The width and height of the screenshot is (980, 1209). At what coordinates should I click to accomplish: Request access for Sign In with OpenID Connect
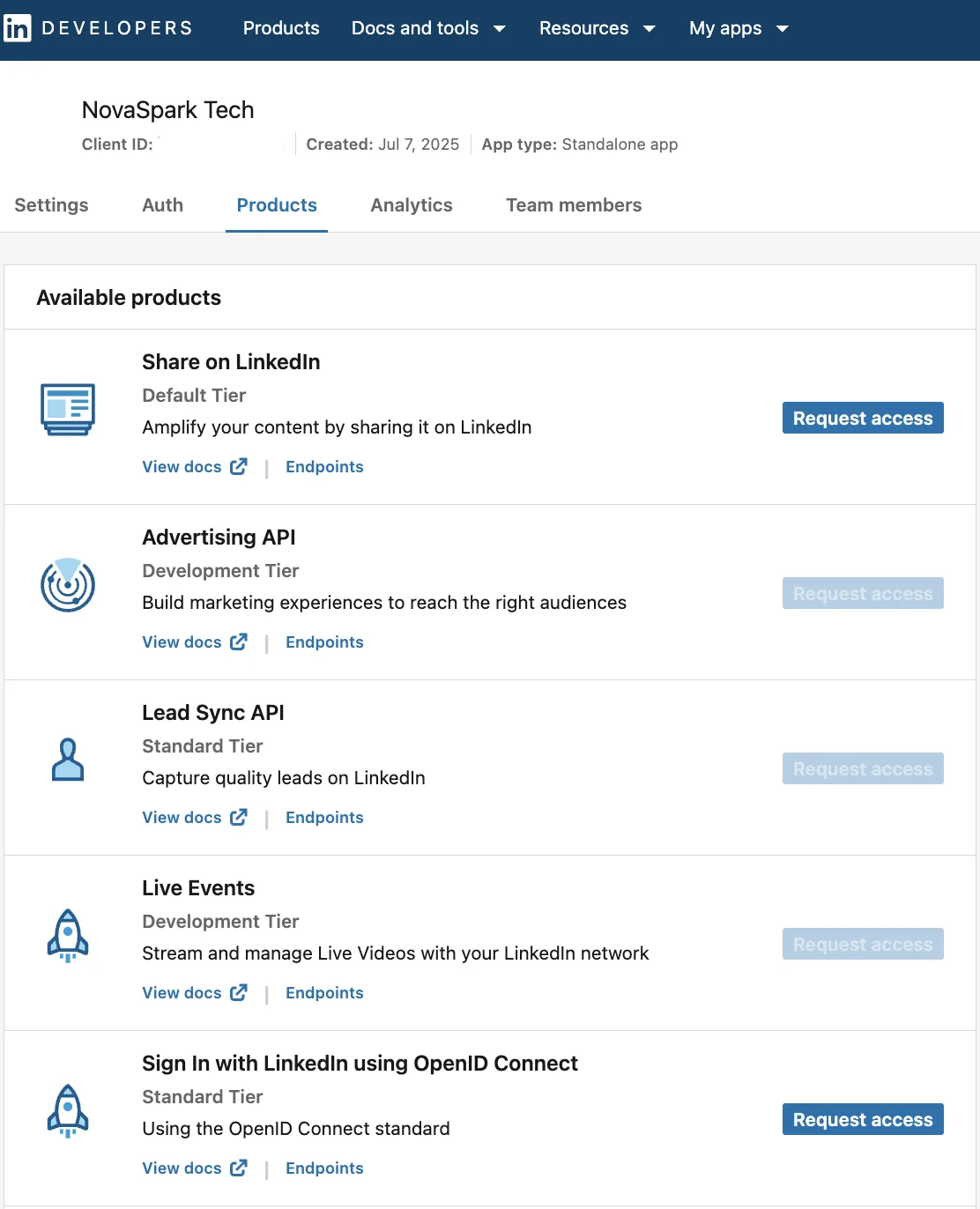862,1119
